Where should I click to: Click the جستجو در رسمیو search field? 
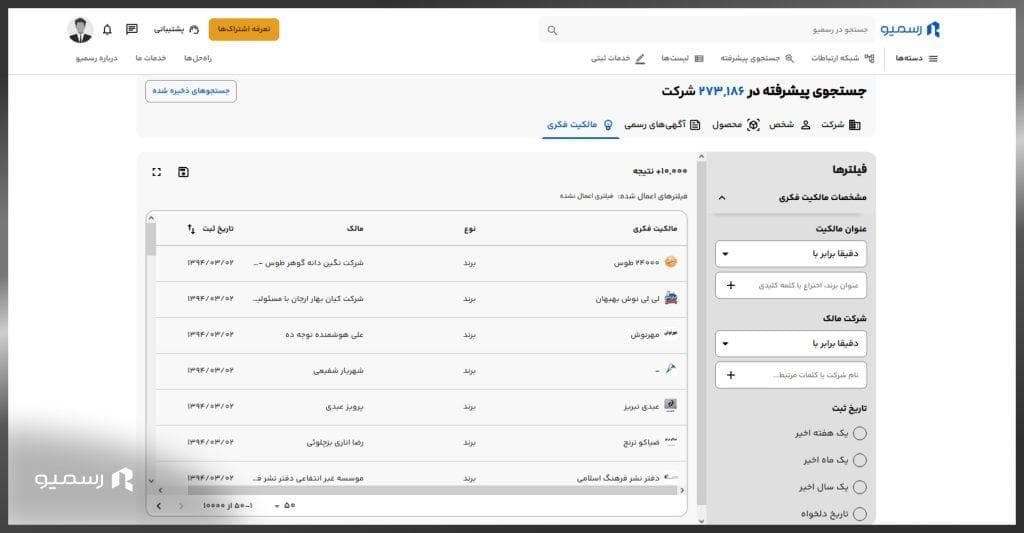point(707,30)
